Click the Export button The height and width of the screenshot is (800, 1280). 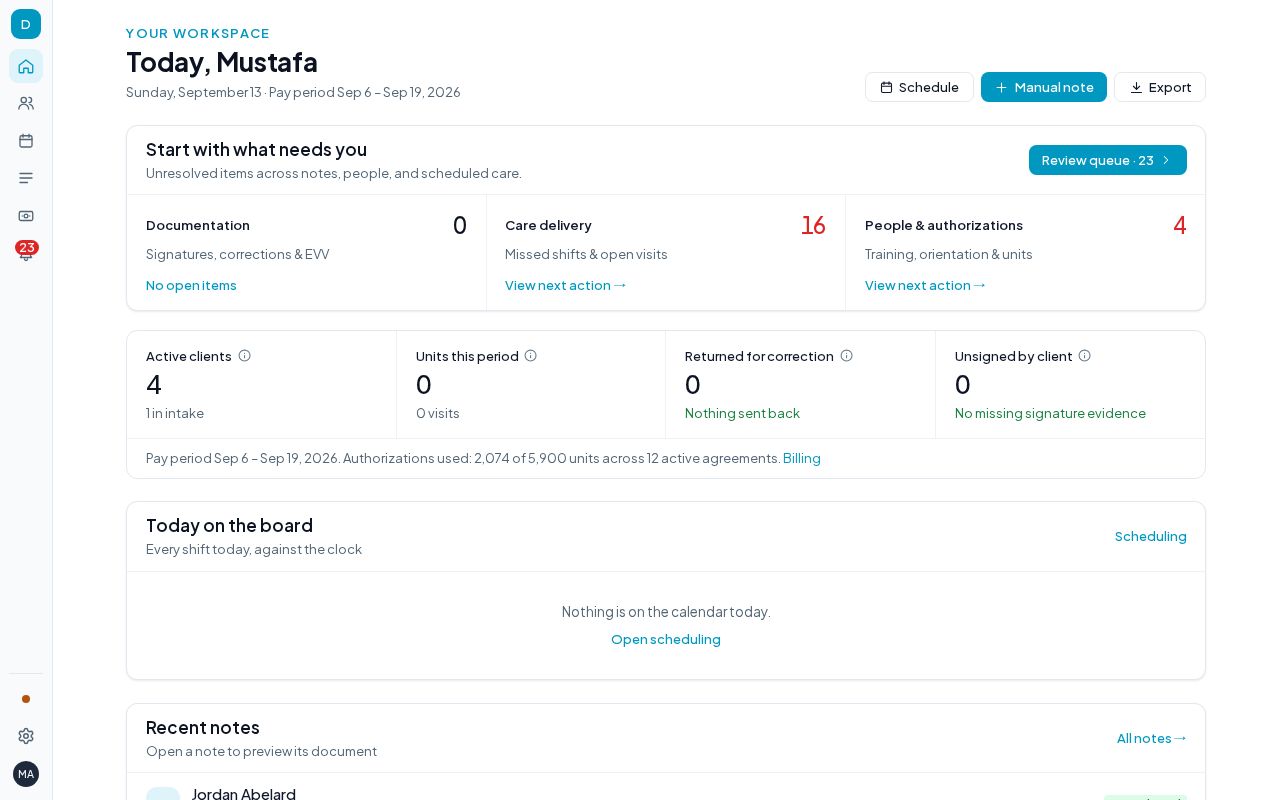pyautogui.click(x=1160, y=87)
